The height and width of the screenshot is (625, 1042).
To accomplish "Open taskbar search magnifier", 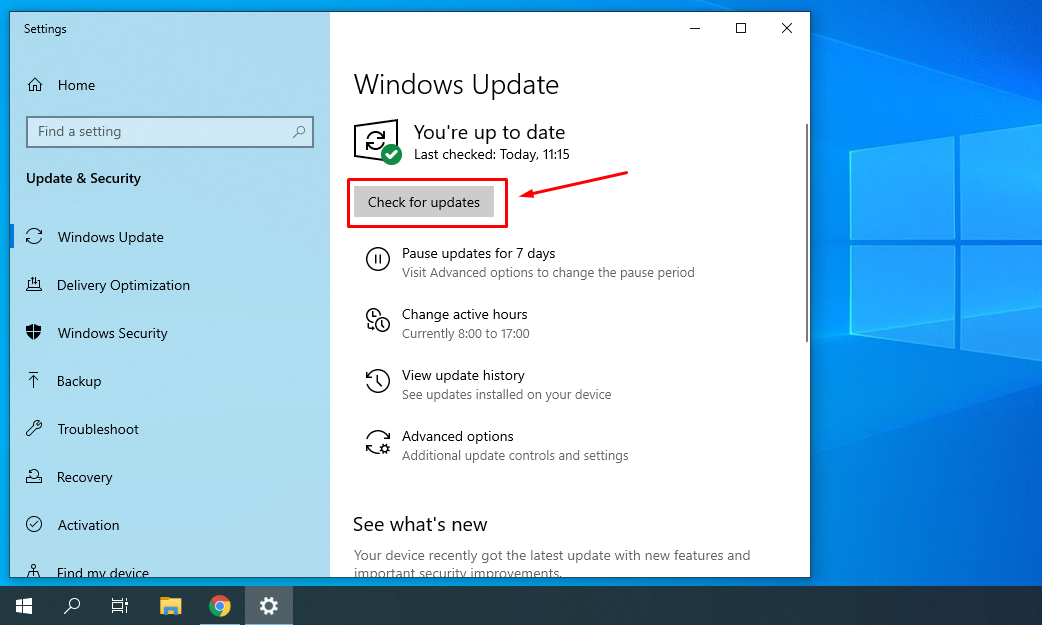I will pyautogui.click(x=72, y=606).
